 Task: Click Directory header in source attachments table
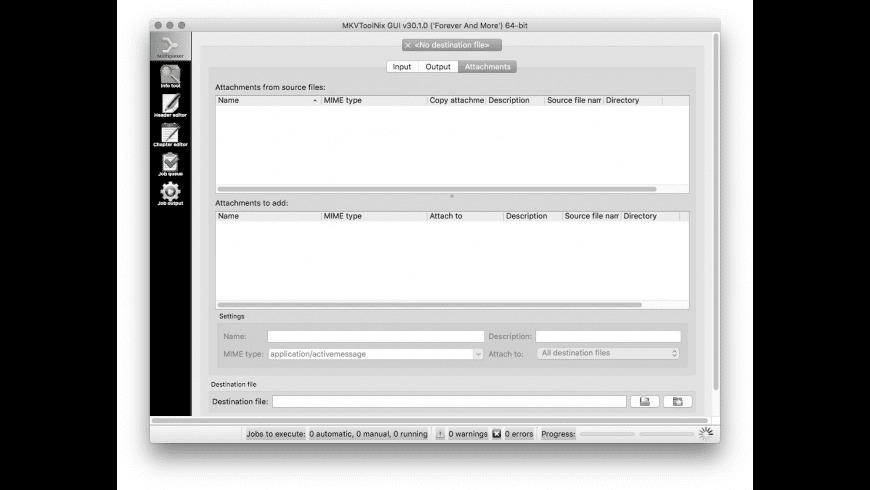[633, 100]
